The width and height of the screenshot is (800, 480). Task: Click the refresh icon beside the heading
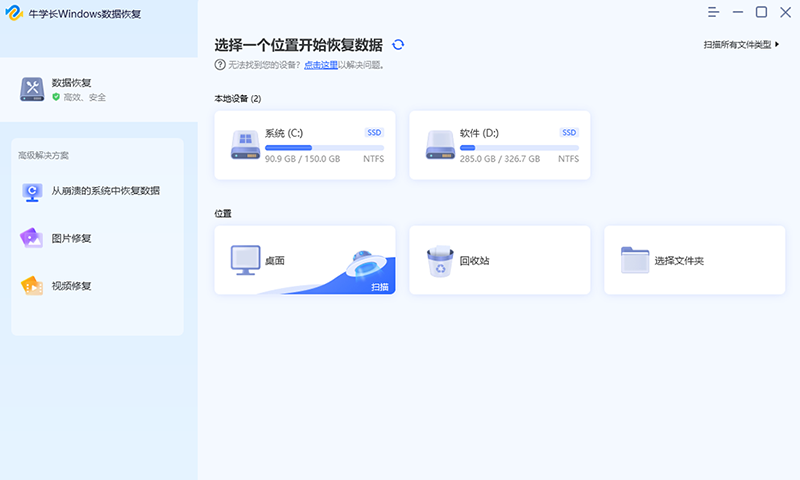[398, 45]
